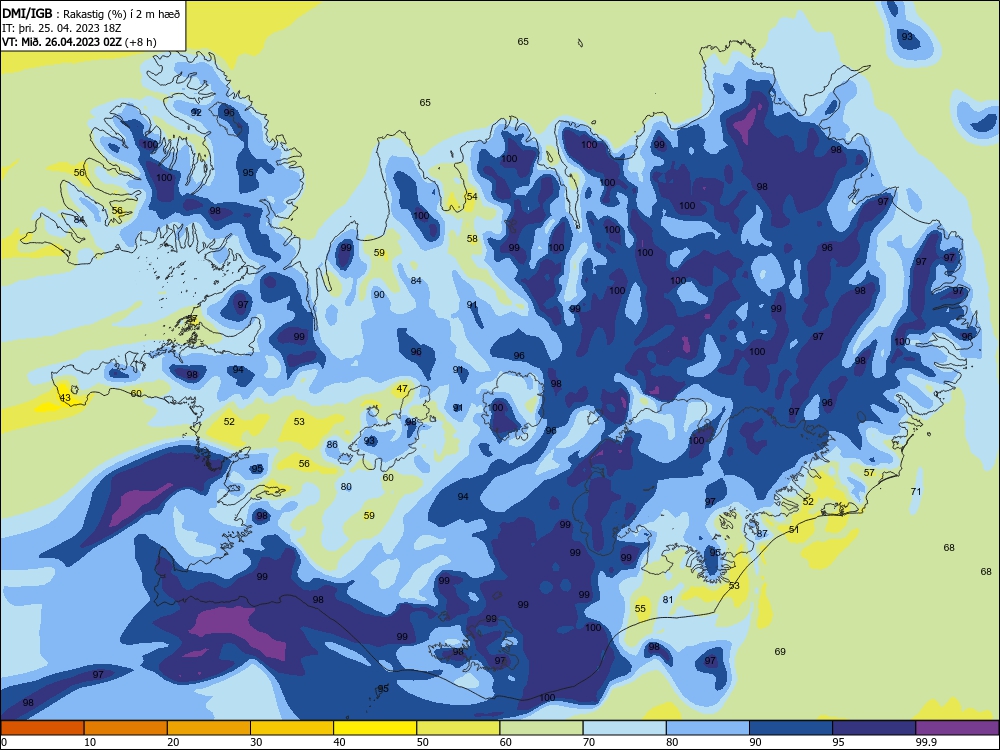The width and height of the screenshot is (1000, 750).
Task: Select the 30–40 amber legend swatch
Action: [x=292, y=728]
